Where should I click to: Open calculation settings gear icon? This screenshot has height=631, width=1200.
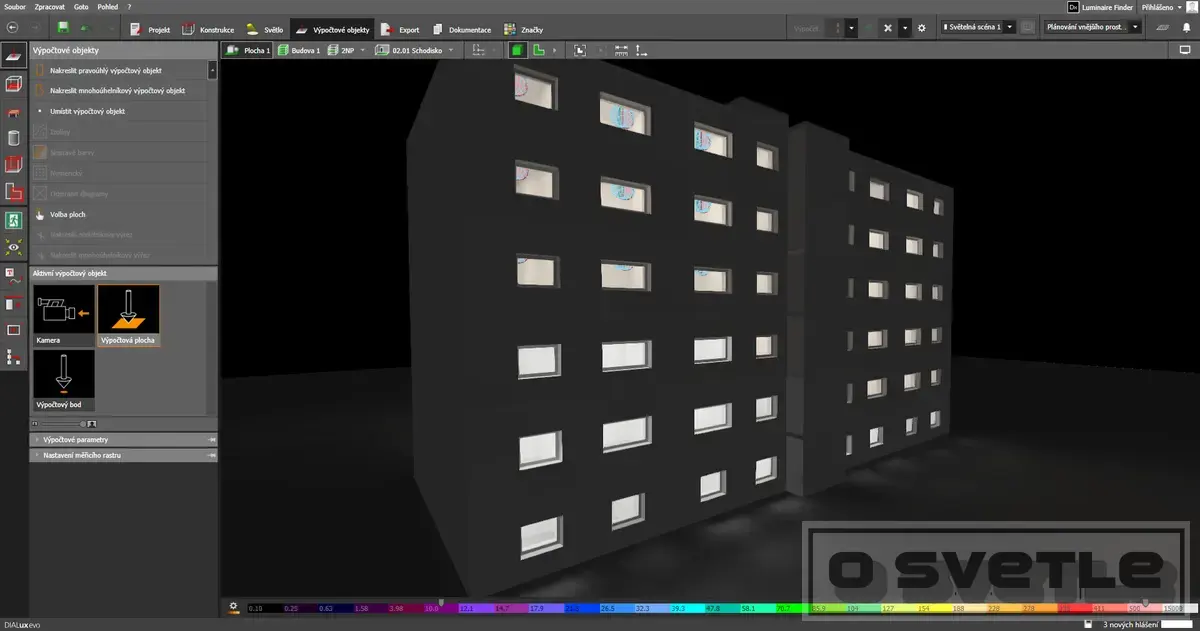click(x=921, y=28)
